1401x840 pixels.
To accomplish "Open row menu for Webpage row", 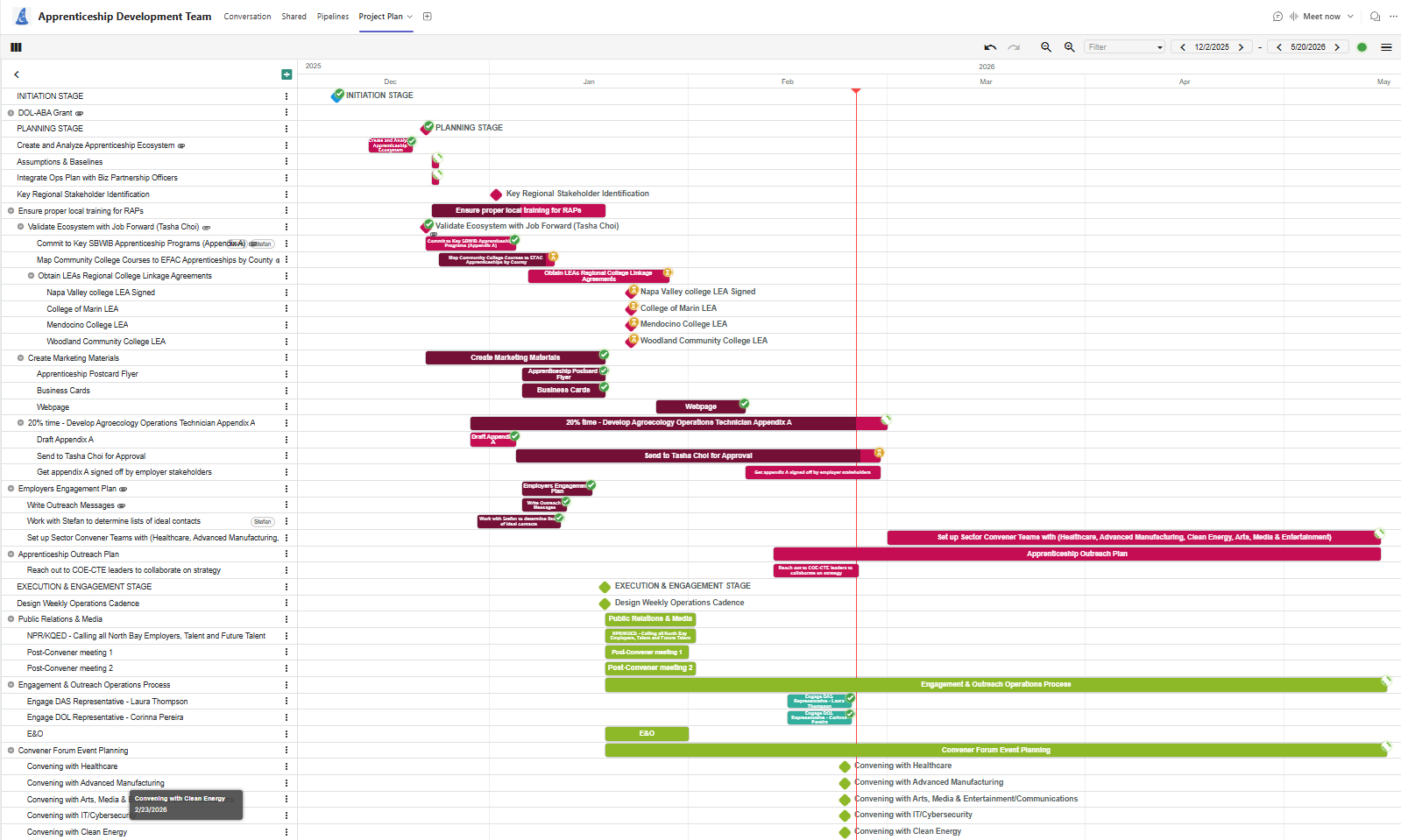I will coord(287,406).
